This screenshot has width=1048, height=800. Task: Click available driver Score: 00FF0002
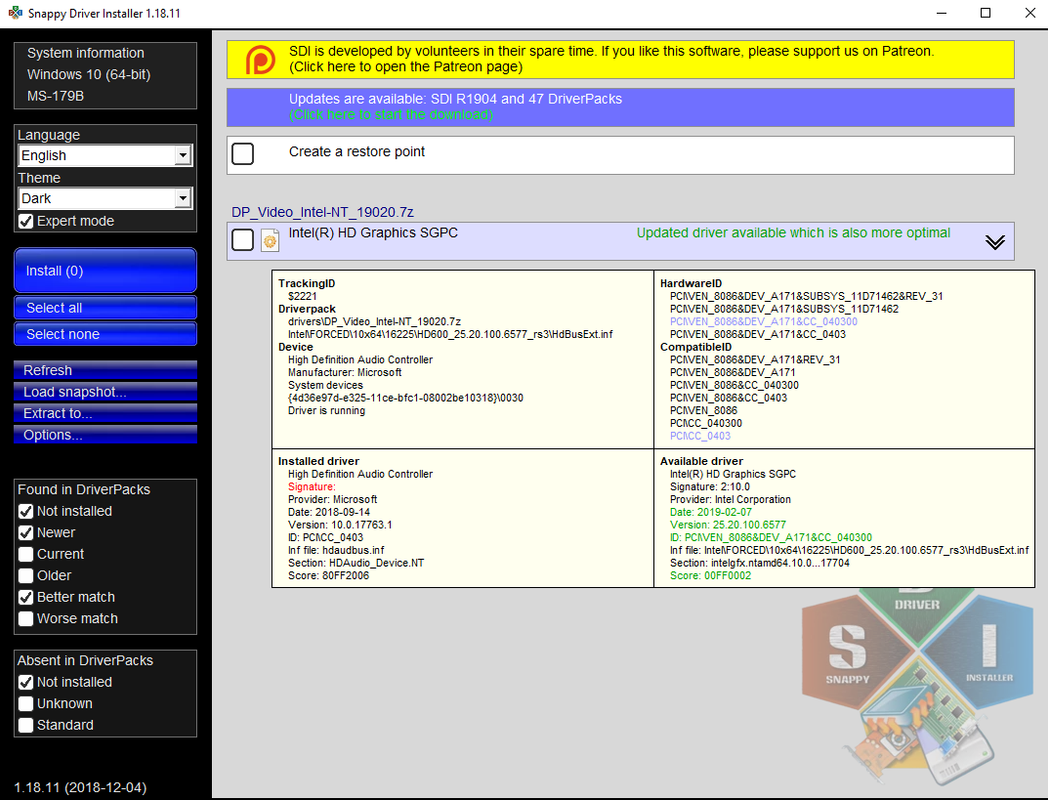point(710,575)
